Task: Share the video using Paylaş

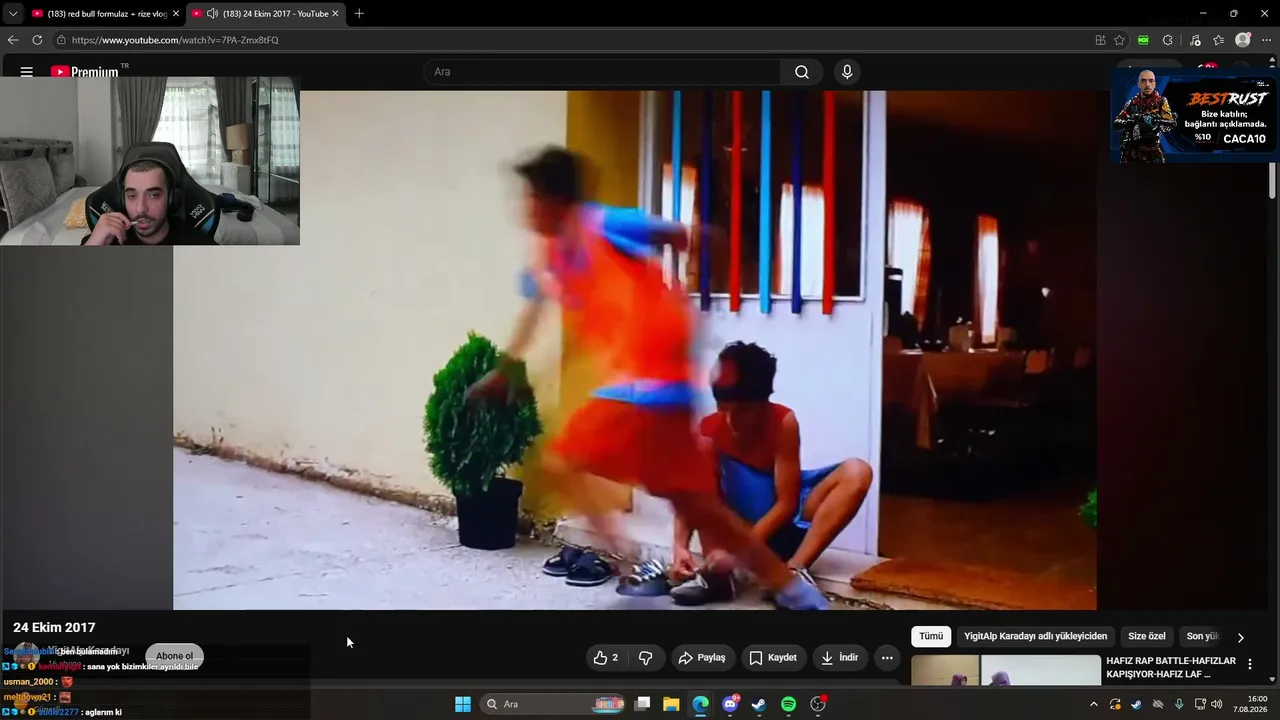Action: click(x=702, y=658)
